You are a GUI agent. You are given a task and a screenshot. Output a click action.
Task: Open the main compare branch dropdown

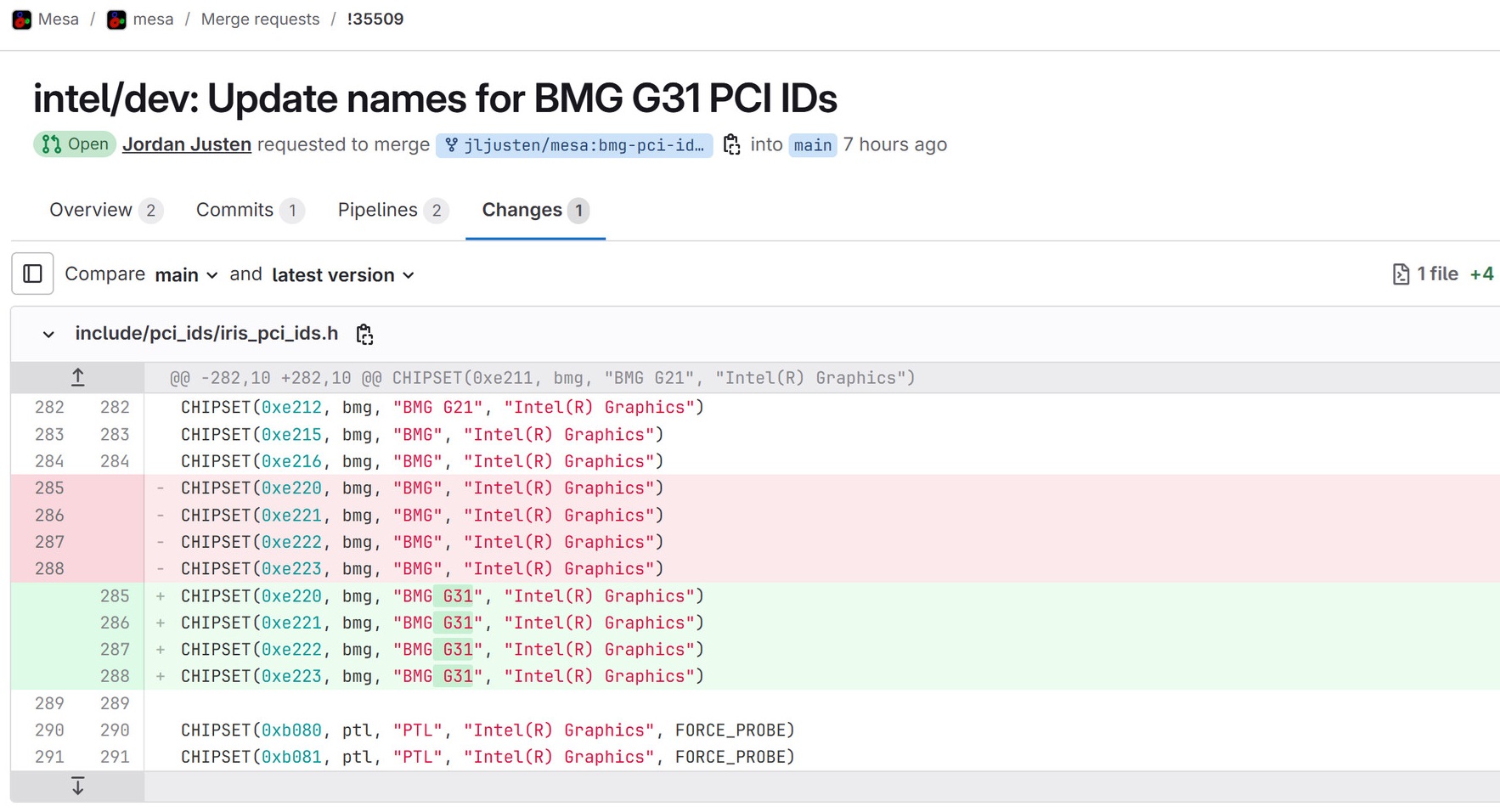[187, 275]
